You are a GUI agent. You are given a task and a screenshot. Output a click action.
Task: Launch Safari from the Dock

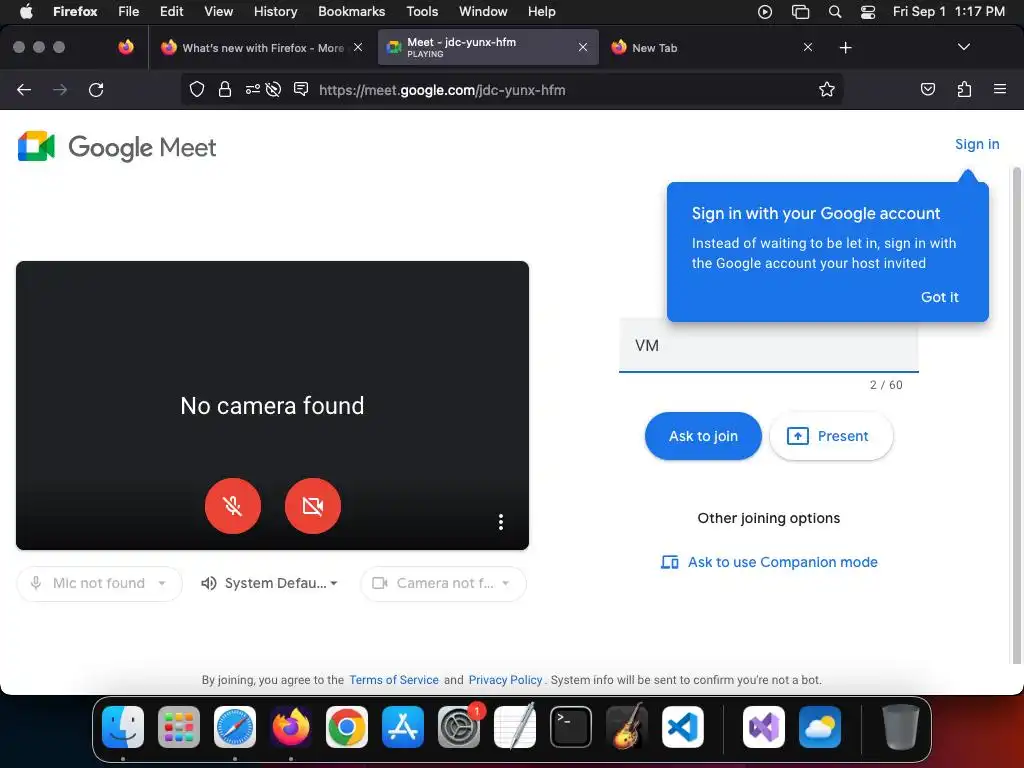(235, 727)
